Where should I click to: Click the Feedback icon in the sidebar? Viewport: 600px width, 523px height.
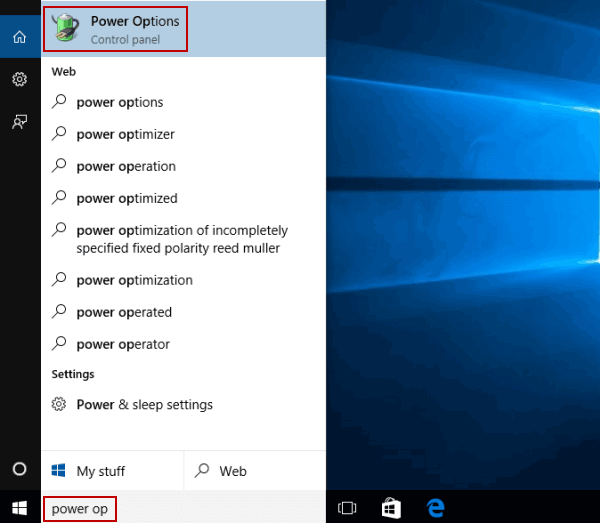[x=20, y=120]
